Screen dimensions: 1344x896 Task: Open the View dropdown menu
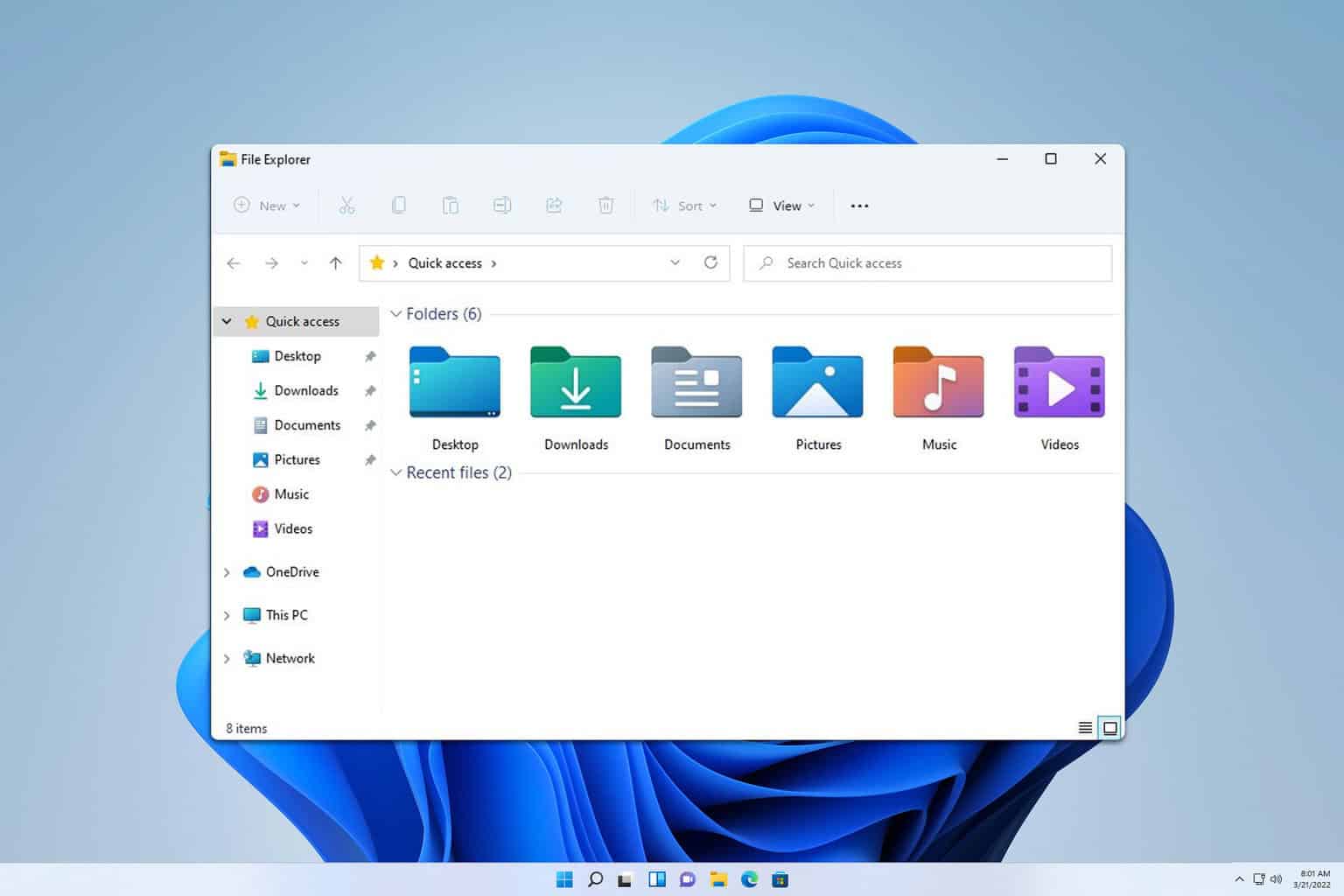pyautogui.click(x=782, y=206)
